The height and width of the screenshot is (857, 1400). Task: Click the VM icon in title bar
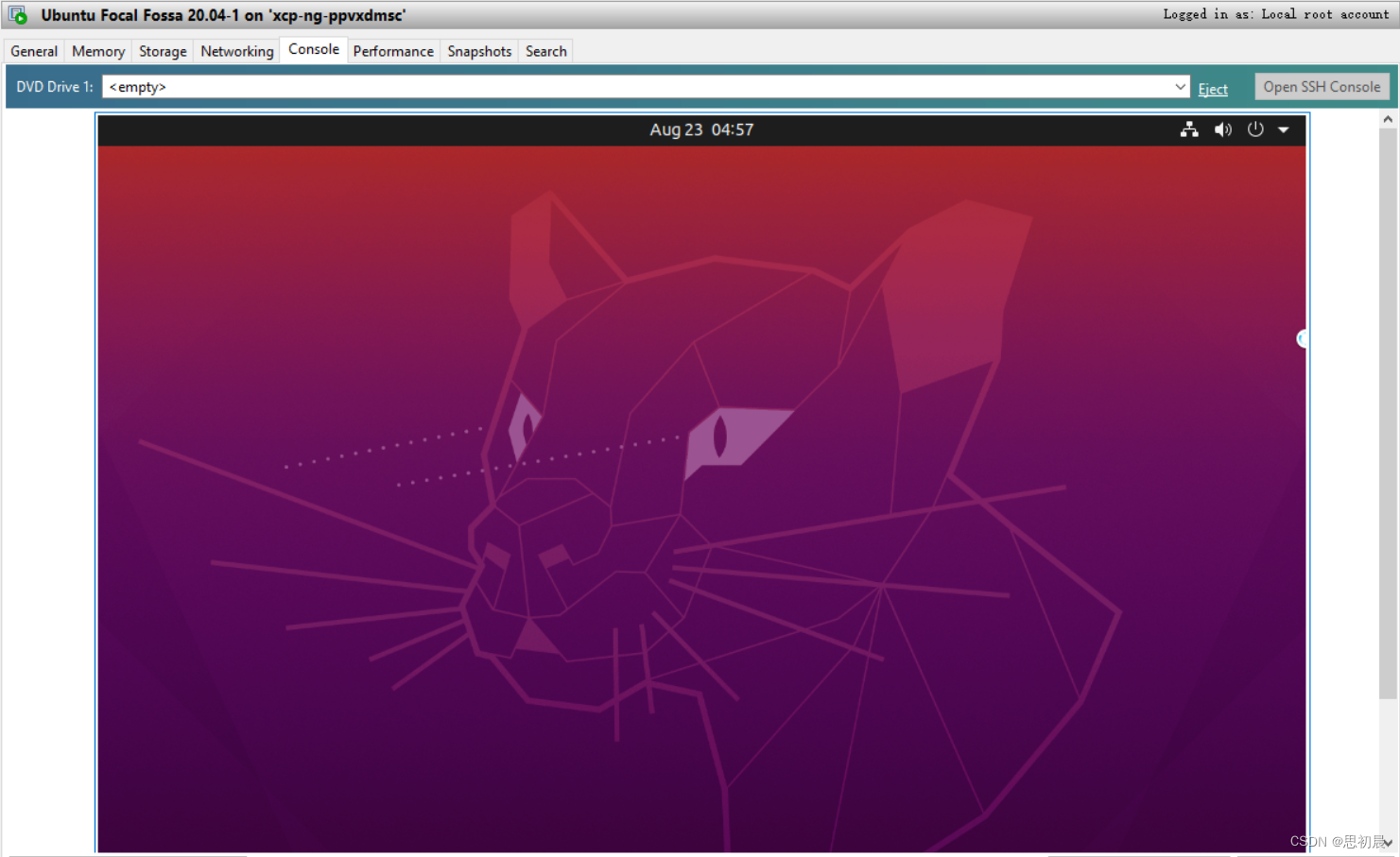point(18,15)
